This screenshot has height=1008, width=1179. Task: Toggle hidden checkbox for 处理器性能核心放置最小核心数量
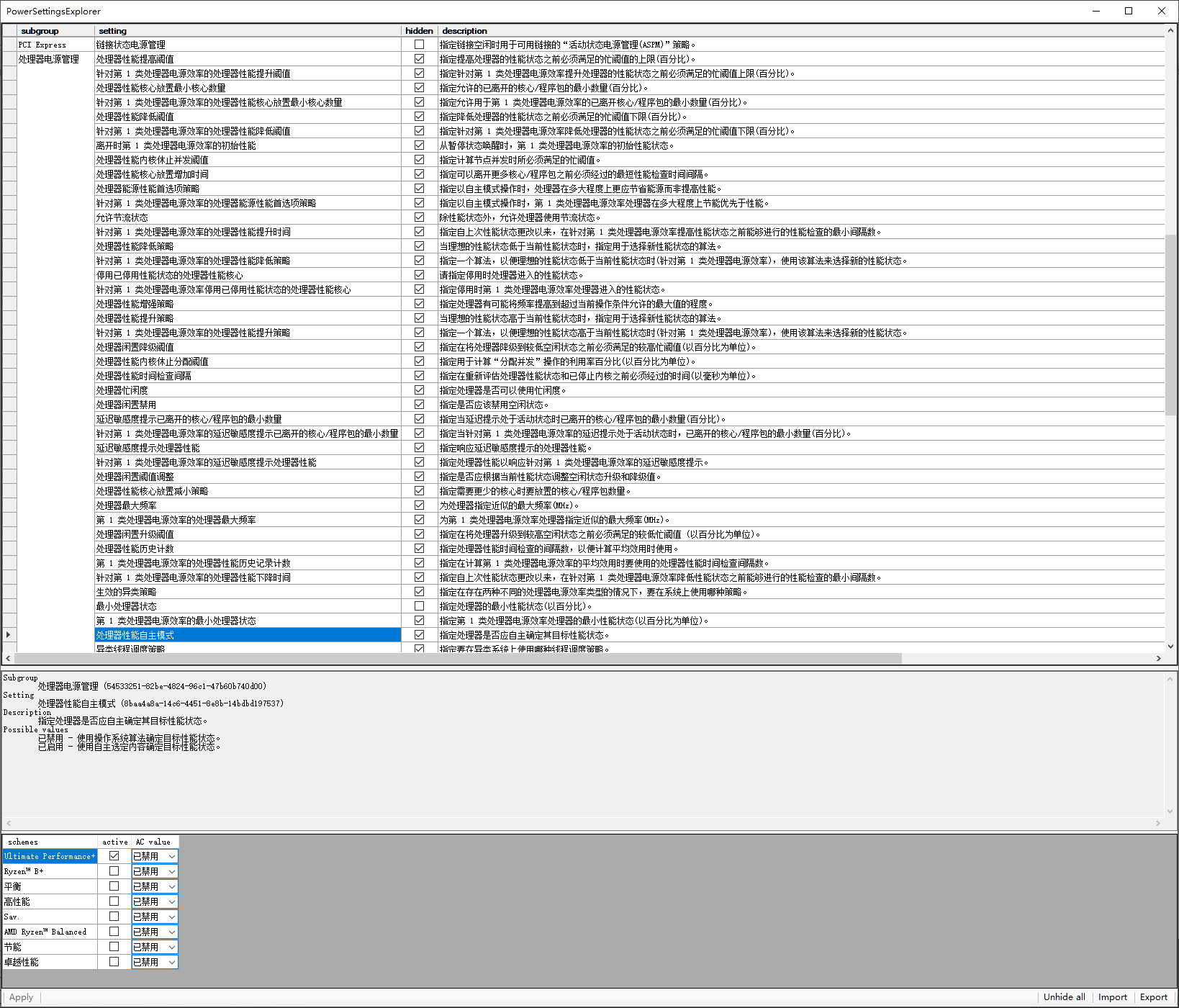pos(419,88)
